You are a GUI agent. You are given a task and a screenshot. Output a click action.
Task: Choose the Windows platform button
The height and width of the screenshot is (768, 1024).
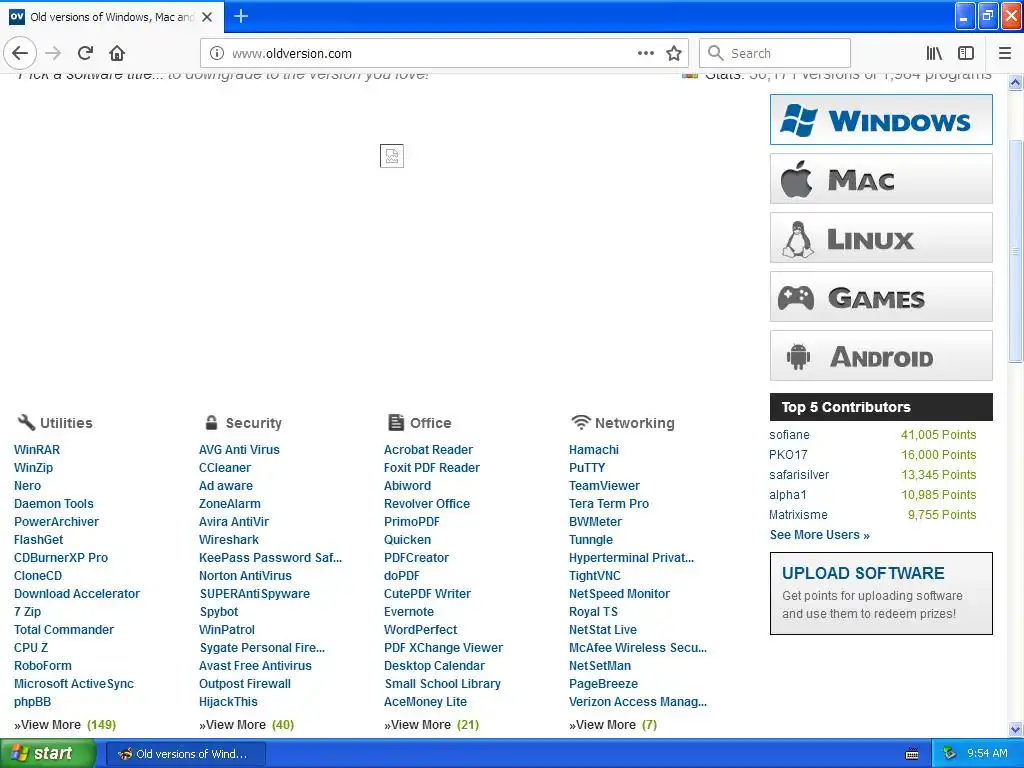(x=881, y=120)
